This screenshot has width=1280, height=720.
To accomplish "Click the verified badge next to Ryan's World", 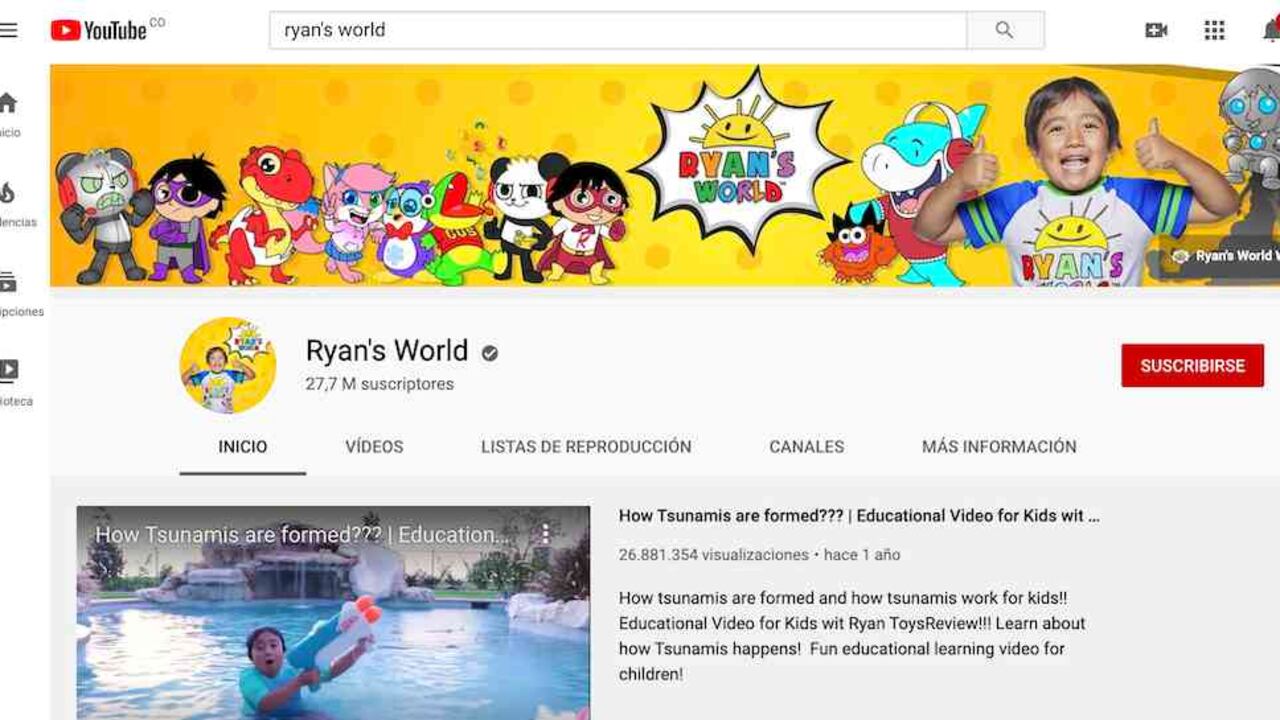I will coord(489,353).
